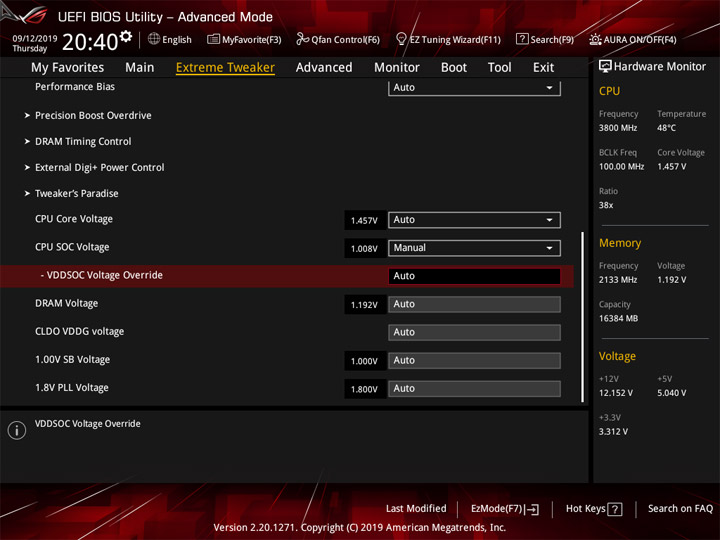The image size is (720, 540).
Task: Toggle the AURA ON/OFF light icon
Action: click(595, 39)
